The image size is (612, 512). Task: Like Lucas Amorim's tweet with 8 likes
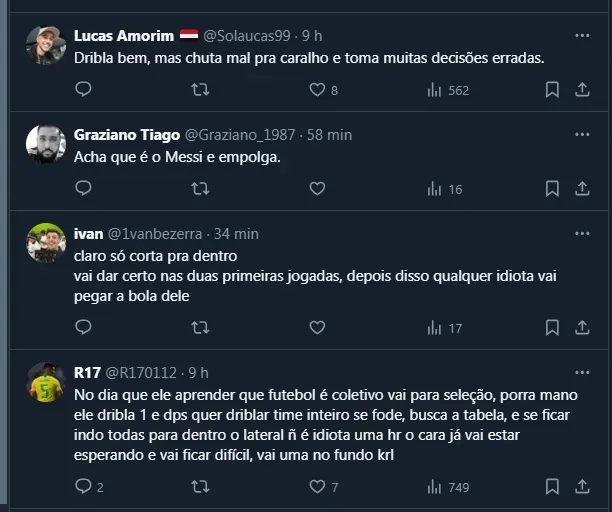[x=317, y=90]
